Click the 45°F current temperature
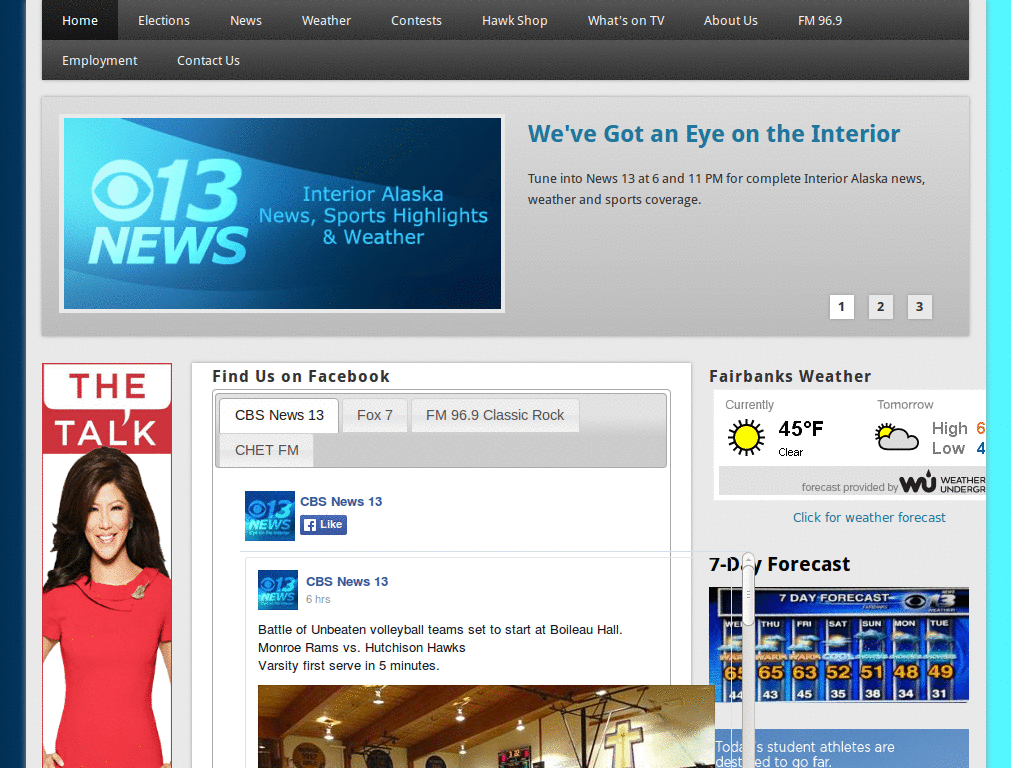This screenshot has width=1024, height=768. (801, 429)
